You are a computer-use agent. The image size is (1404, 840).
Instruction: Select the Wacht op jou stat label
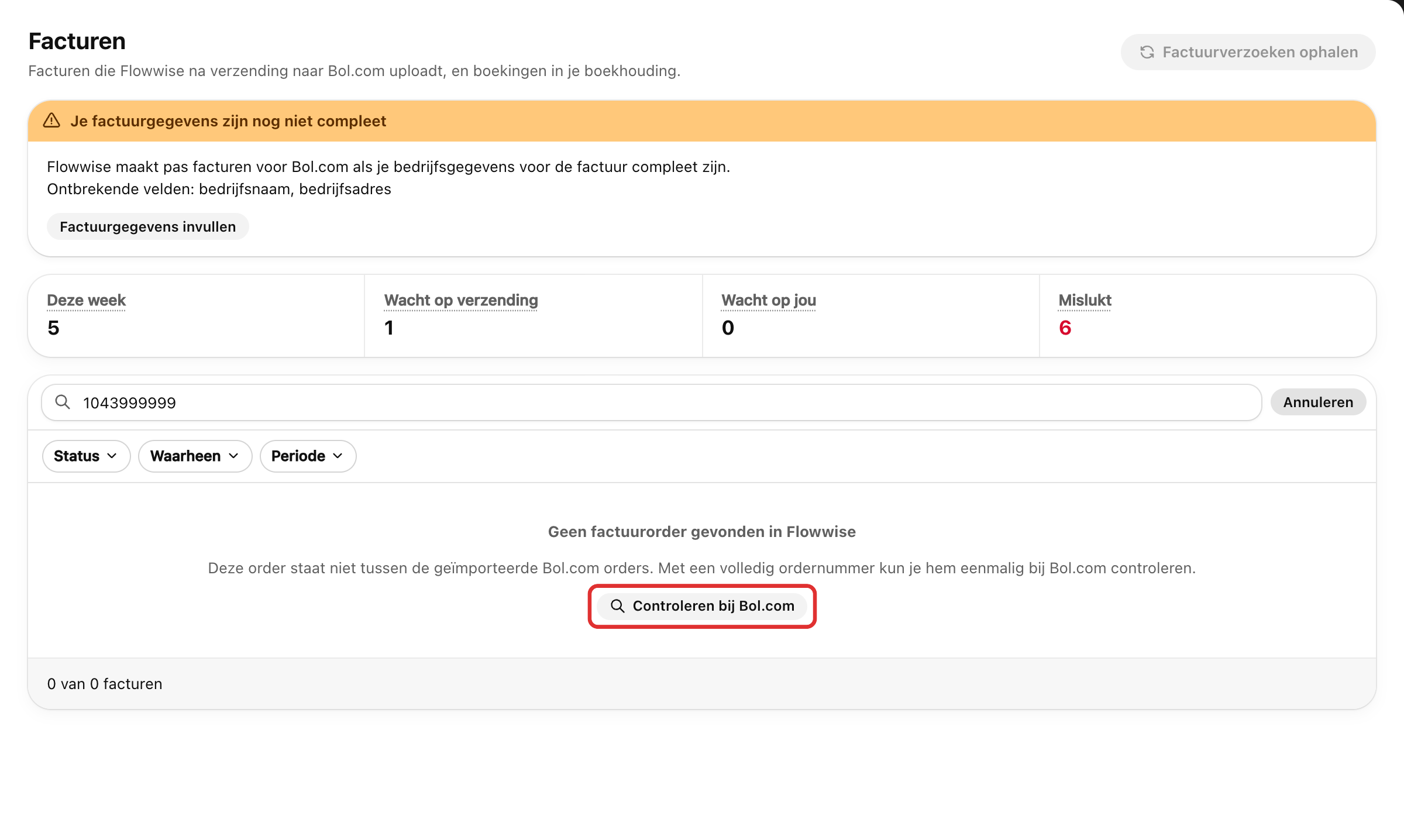tap(769, 300)
